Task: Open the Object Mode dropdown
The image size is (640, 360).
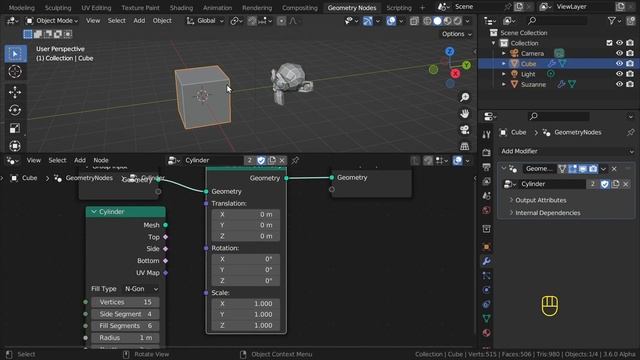Action: (x=51, y=21)
